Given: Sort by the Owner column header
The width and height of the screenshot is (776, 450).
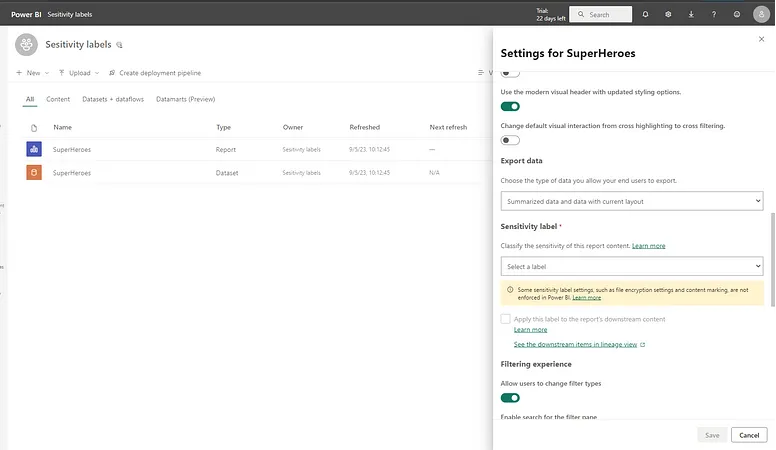Looking at the screenshot, I should click(292, 127).
